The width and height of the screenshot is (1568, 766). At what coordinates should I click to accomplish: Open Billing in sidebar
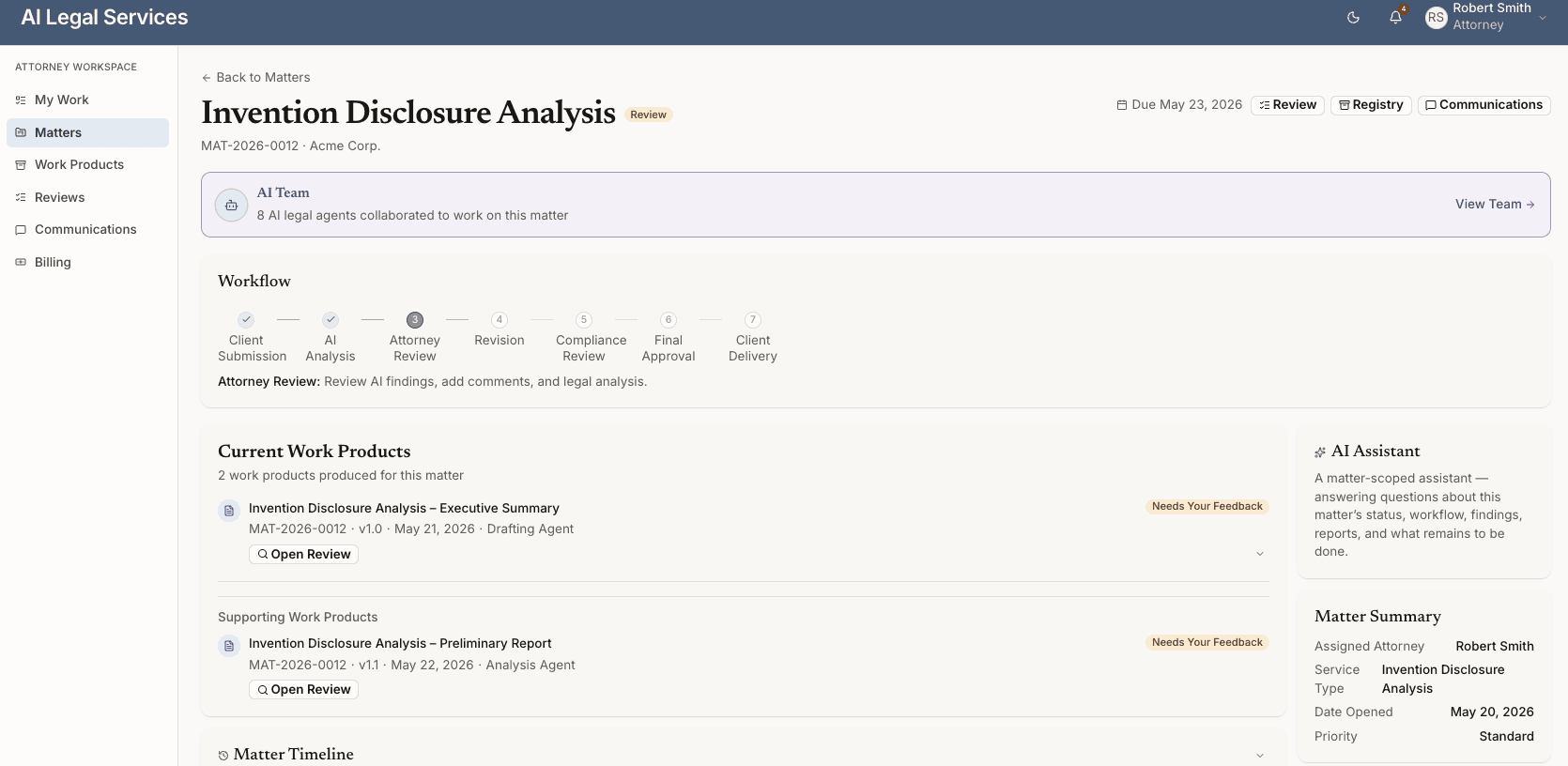[87, 262]
